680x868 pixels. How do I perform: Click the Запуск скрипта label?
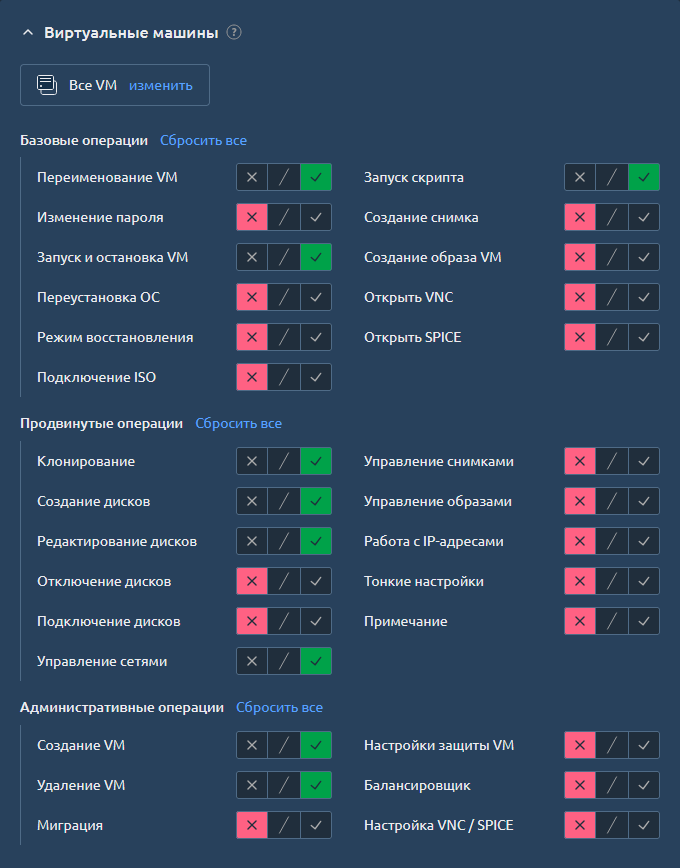tap(414, 178)
